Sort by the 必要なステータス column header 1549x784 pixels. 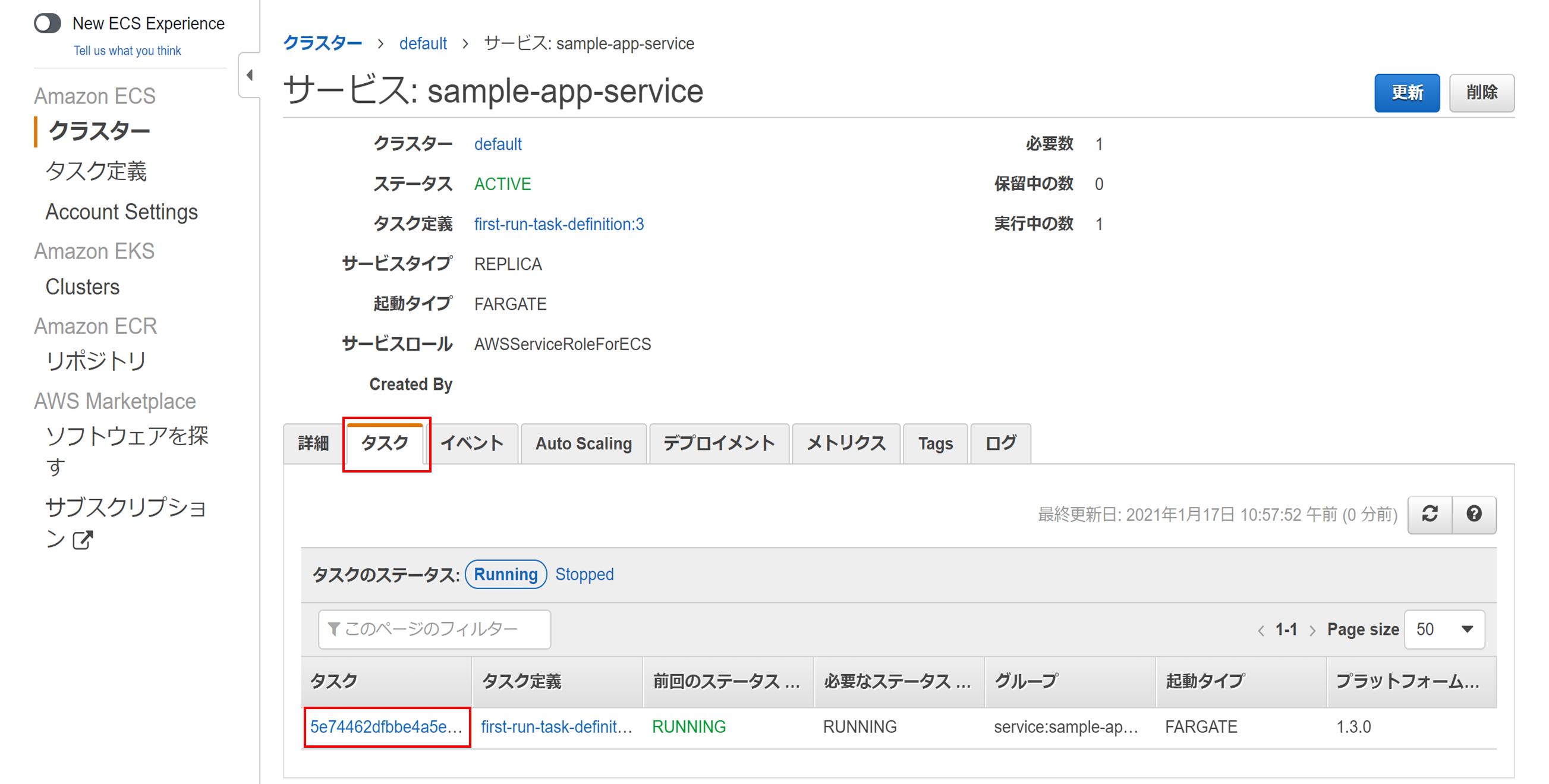tap(899, 681)
